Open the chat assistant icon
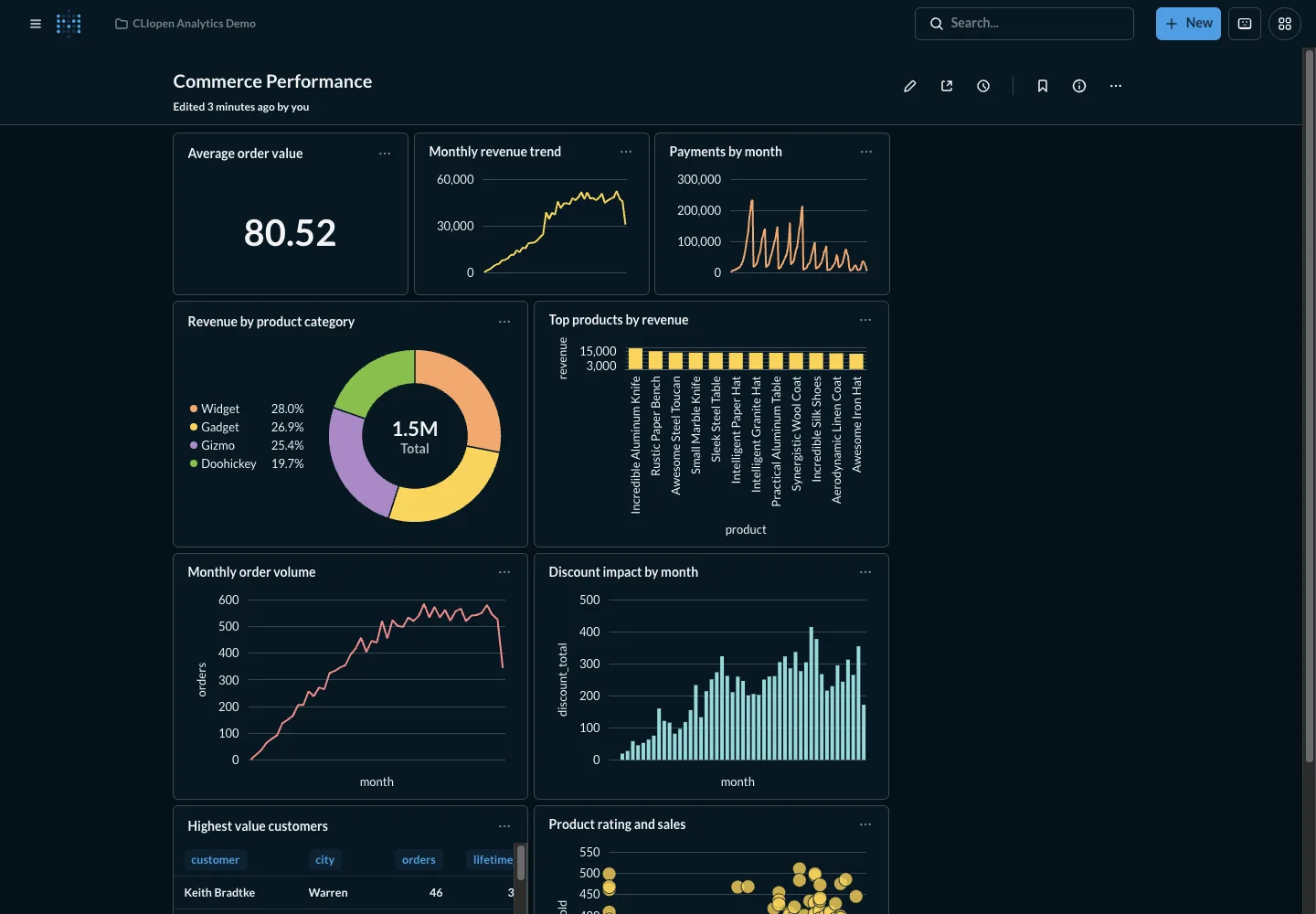This screenshot has height=914, width=1316. (x=1245, y=24)
